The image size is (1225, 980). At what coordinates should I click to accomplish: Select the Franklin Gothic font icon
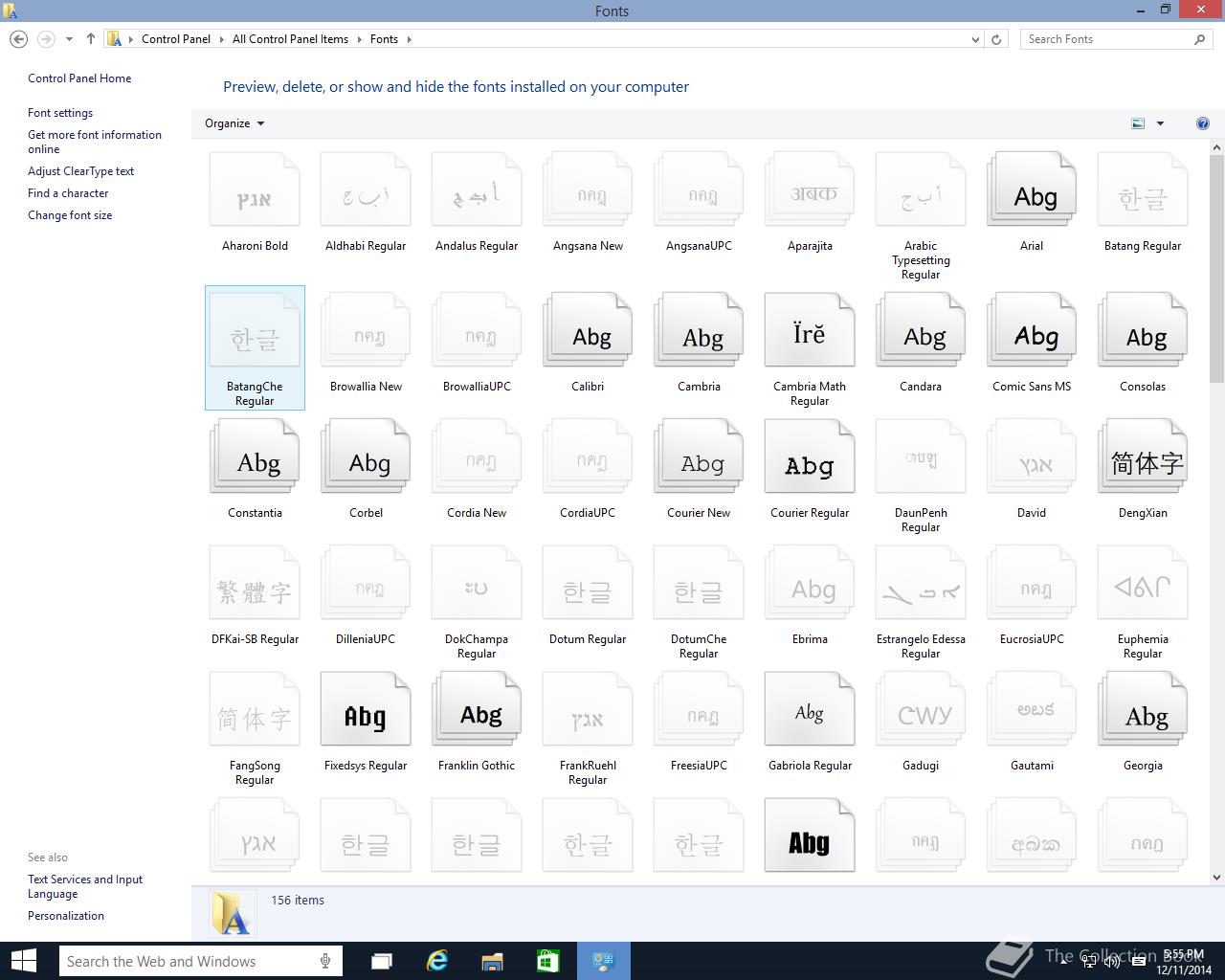click(x=477, y=709)
